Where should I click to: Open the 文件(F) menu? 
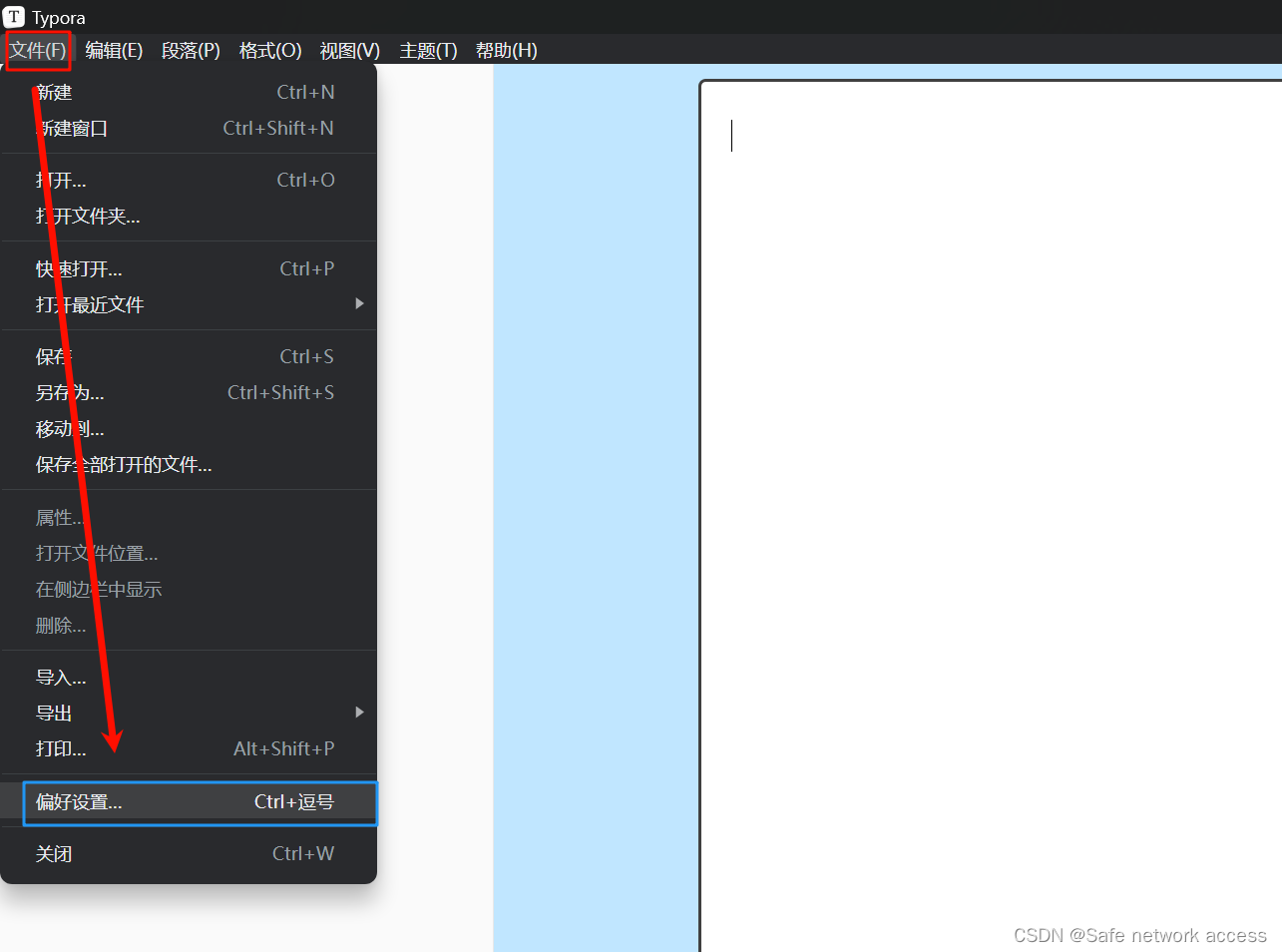coord(38,51)
